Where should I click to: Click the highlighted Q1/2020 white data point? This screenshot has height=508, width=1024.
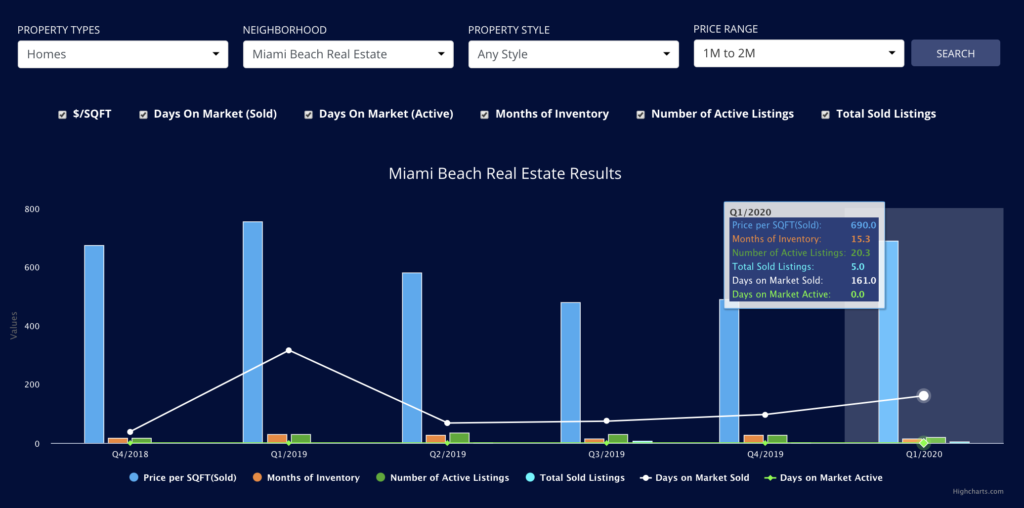coord(923,396)
